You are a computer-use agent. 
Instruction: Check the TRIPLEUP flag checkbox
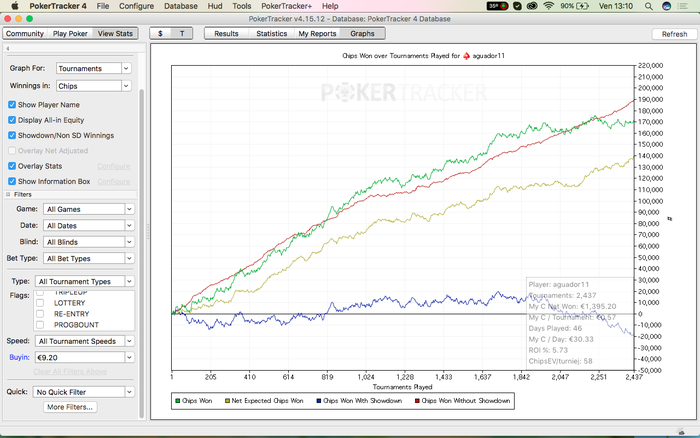40,293
